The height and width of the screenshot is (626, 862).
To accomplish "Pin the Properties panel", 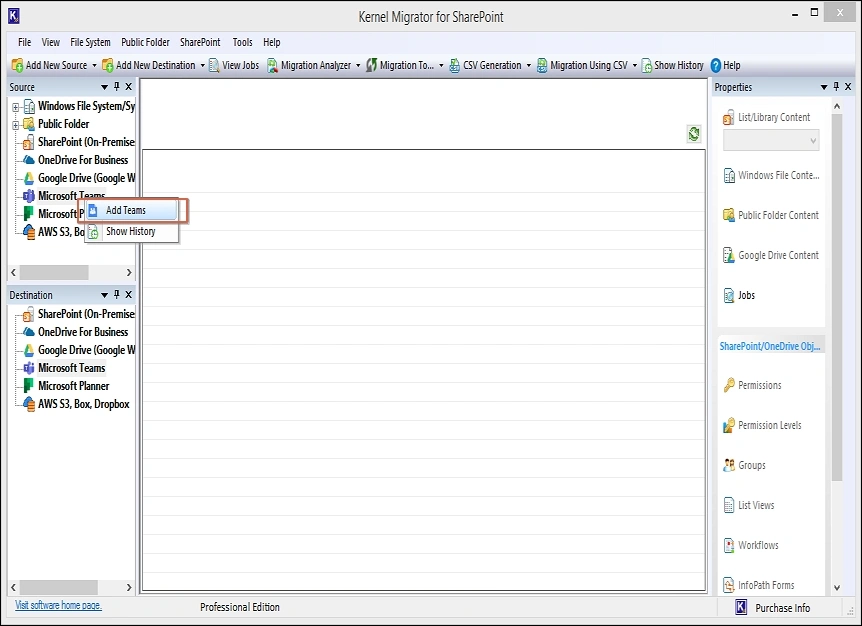I will (x=836, y=86).
